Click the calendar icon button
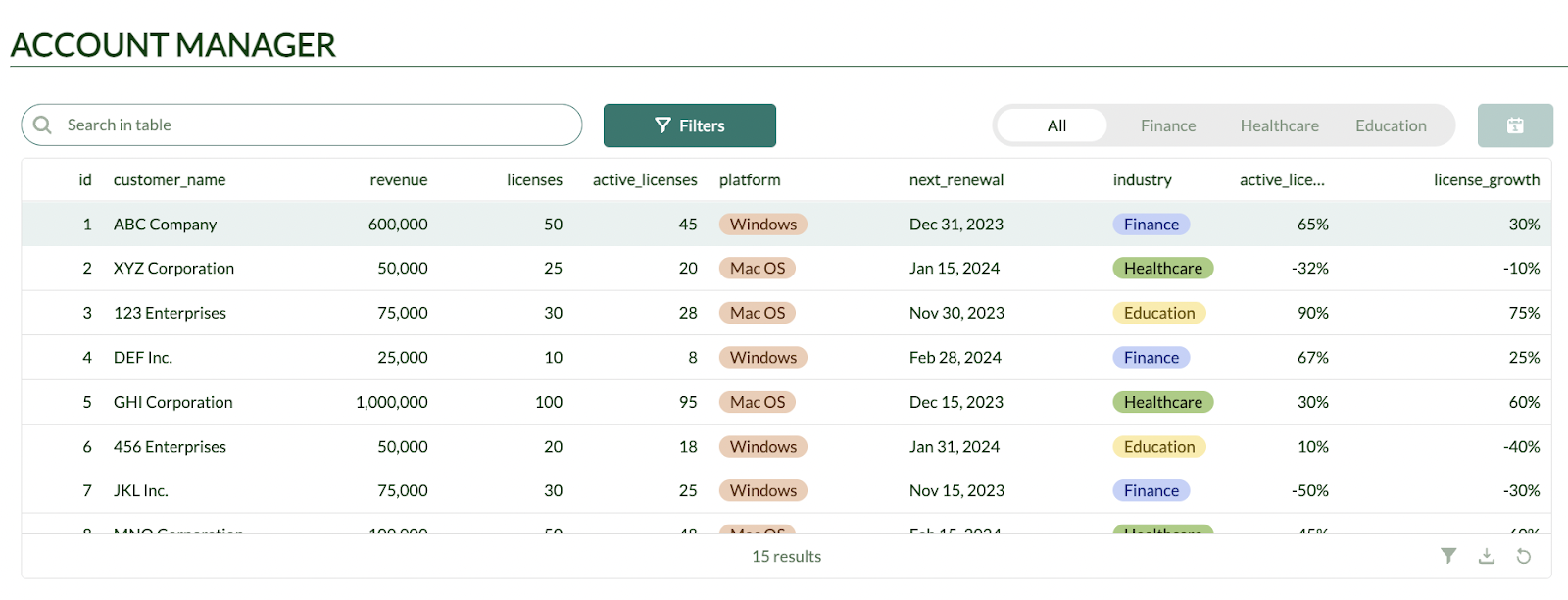1568x600 pixels. tap(1515, 125)
